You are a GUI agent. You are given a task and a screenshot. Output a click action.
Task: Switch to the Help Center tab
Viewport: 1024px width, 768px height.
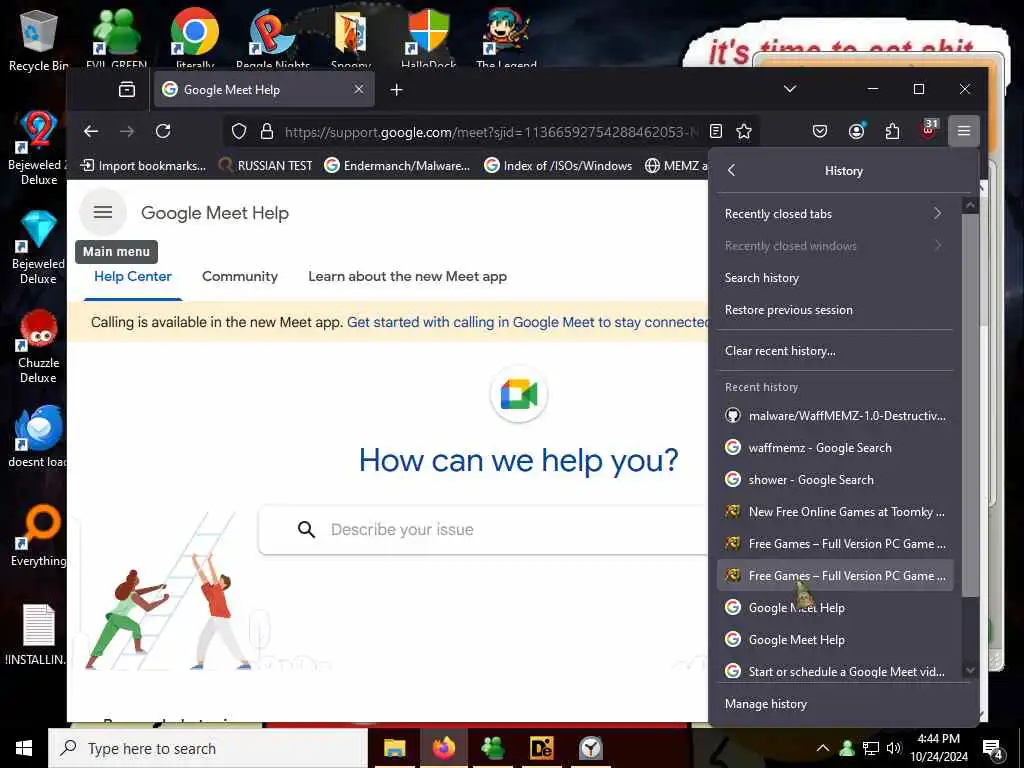[x=133, y=276]
